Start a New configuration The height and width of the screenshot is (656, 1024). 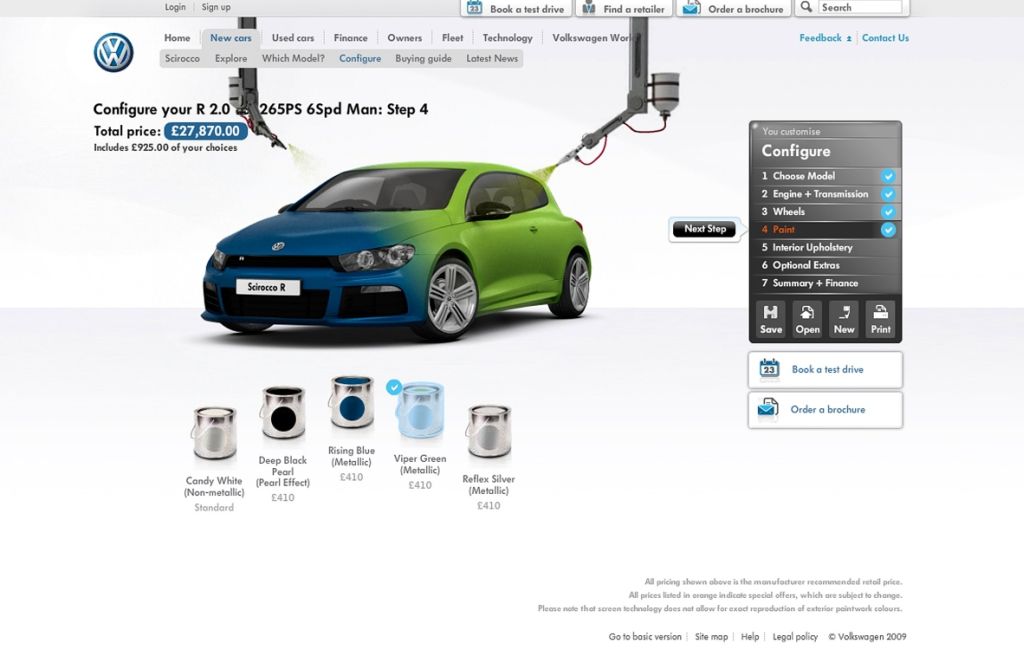844,319
